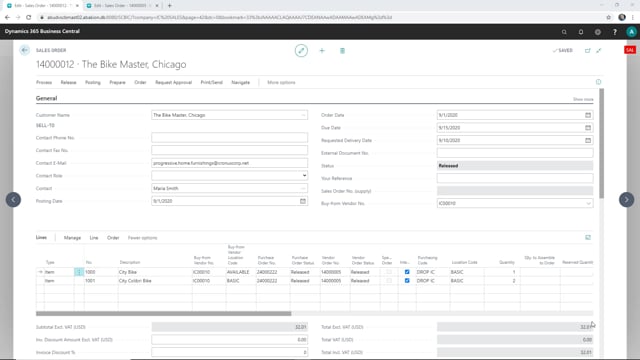640x360 pixels.
Task: Reload the browser page
Action: 29,17
